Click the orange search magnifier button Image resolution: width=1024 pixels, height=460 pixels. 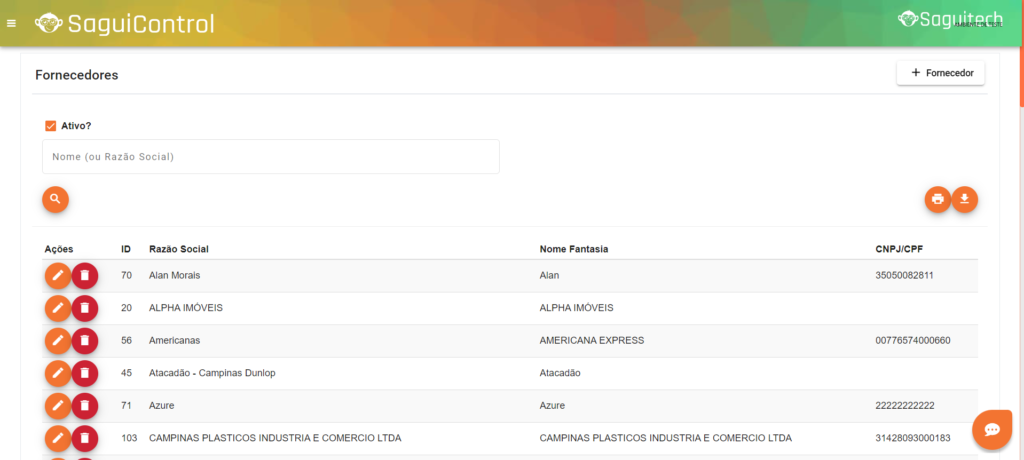55,199
